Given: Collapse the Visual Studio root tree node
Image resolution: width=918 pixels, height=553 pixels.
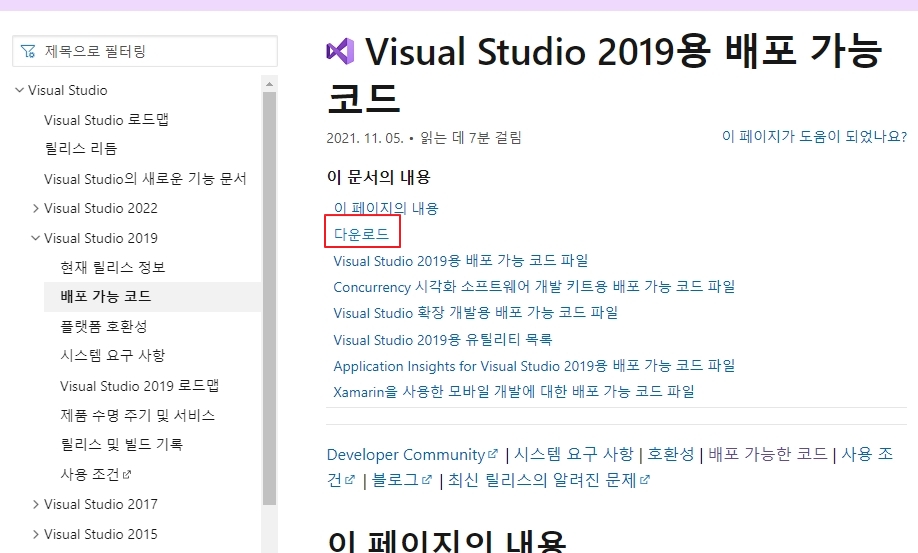Looking at the screenshot, I should tap(19, 90).
